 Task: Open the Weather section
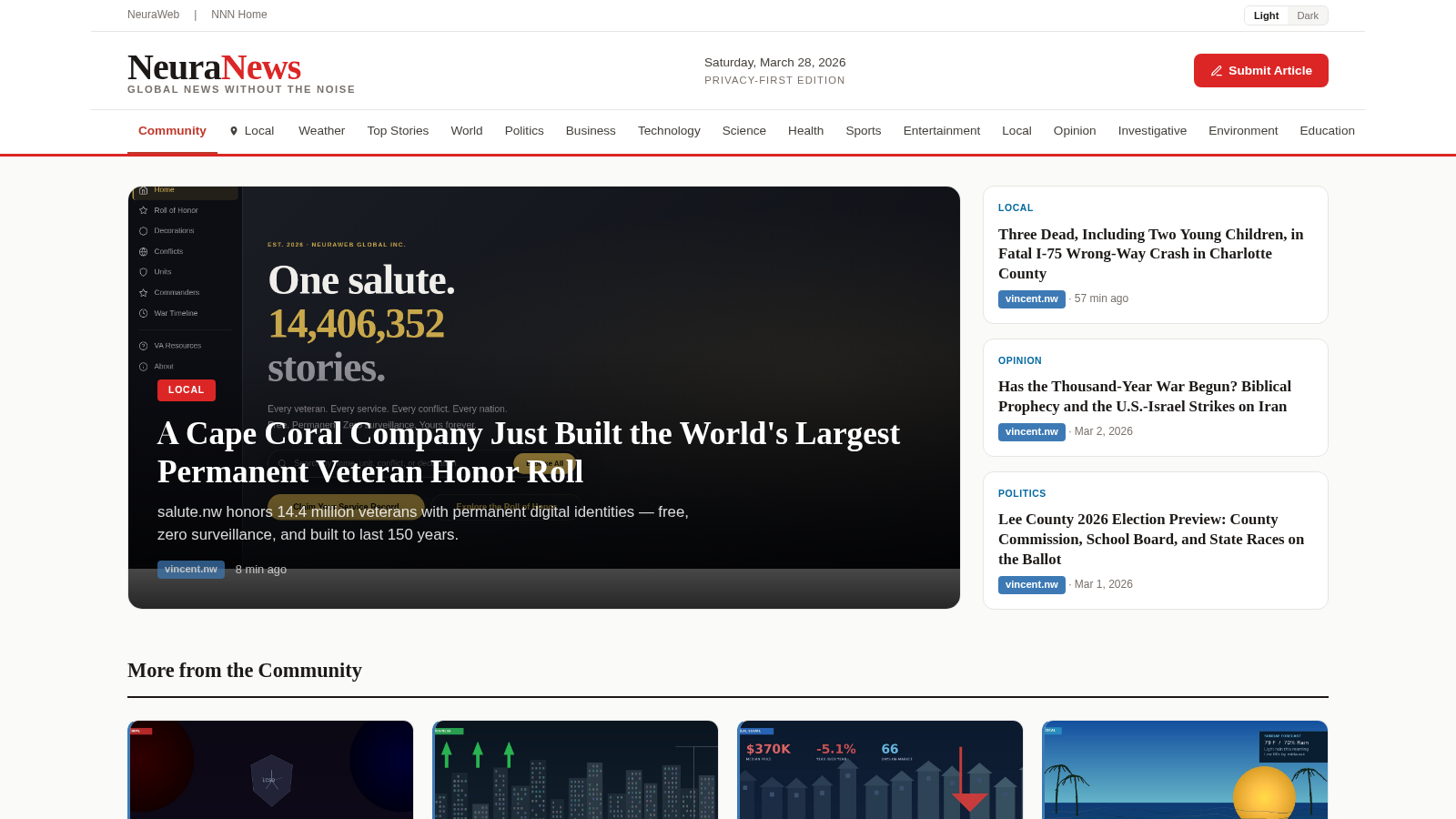click(321, 131)
